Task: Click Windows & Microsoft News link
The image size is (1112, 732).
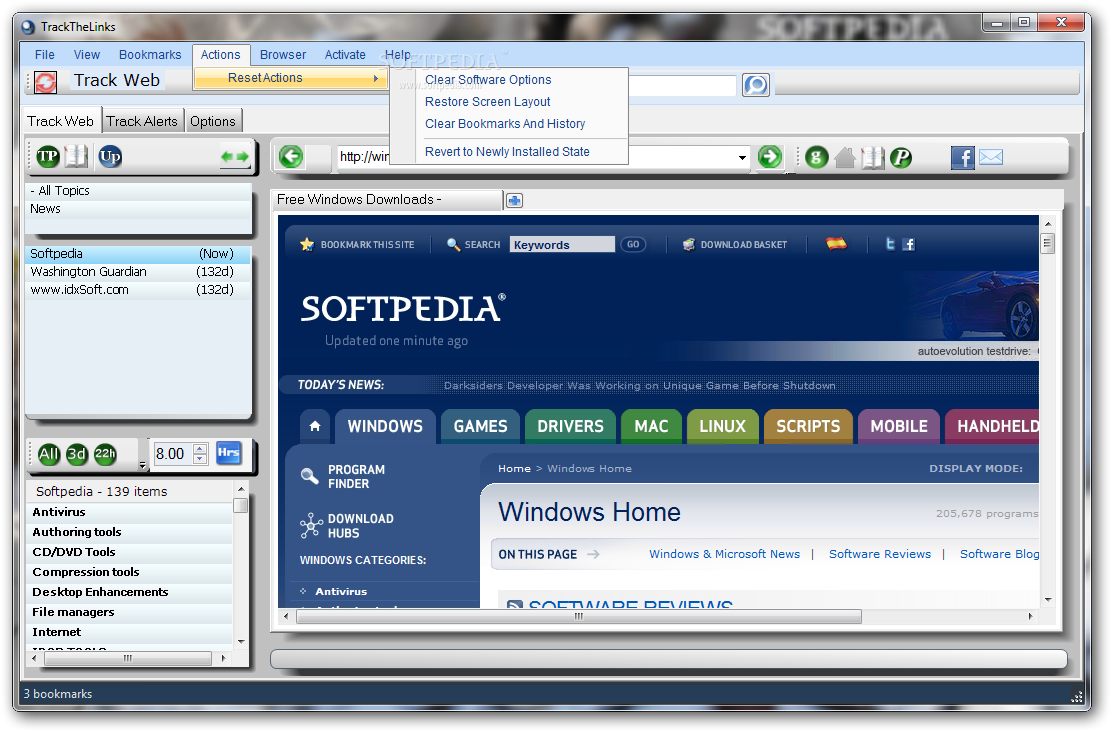Action: [x=724, y=554]
